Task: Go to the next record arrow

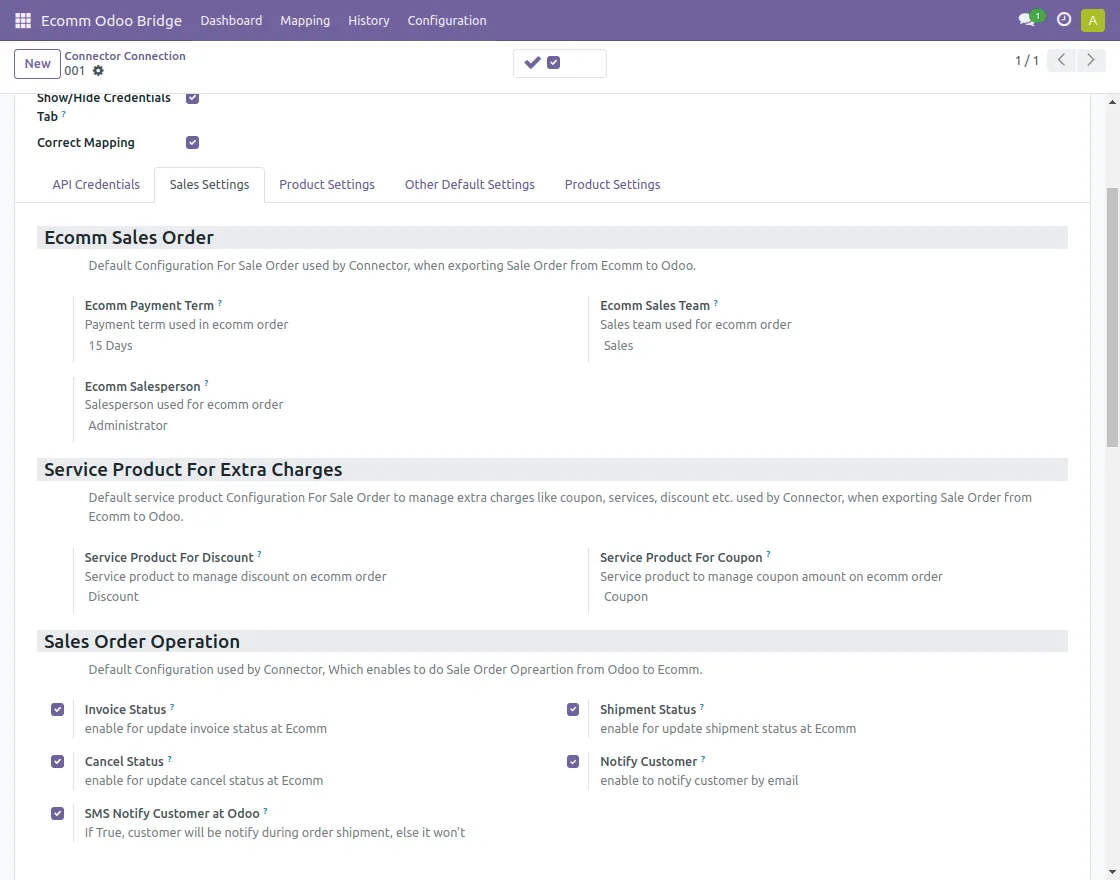Action: pyautogui.click(x=1091, y=61)
